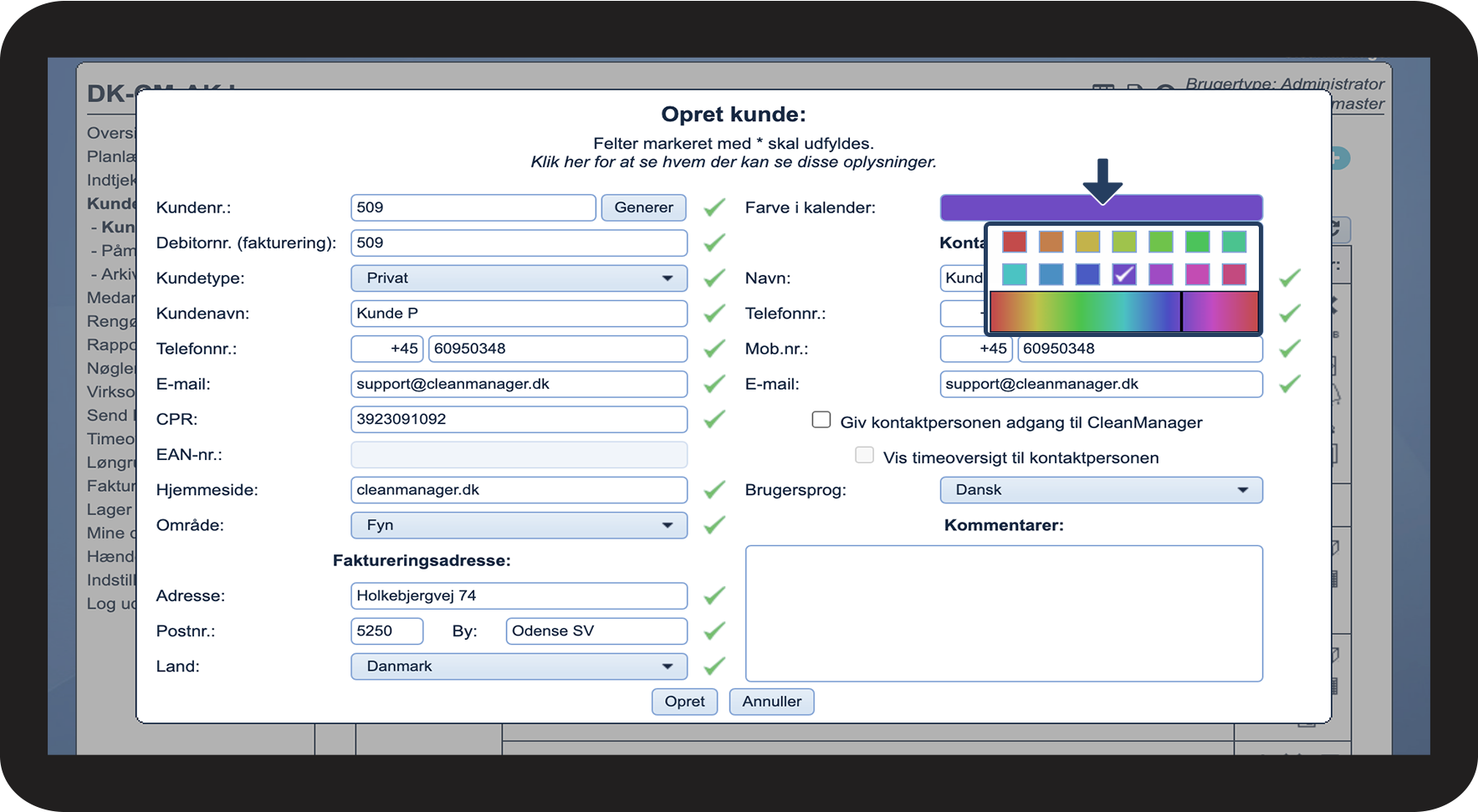Click the green checkmark next to Kundetype
The image size is (1478, 812).
coord(713,278)
